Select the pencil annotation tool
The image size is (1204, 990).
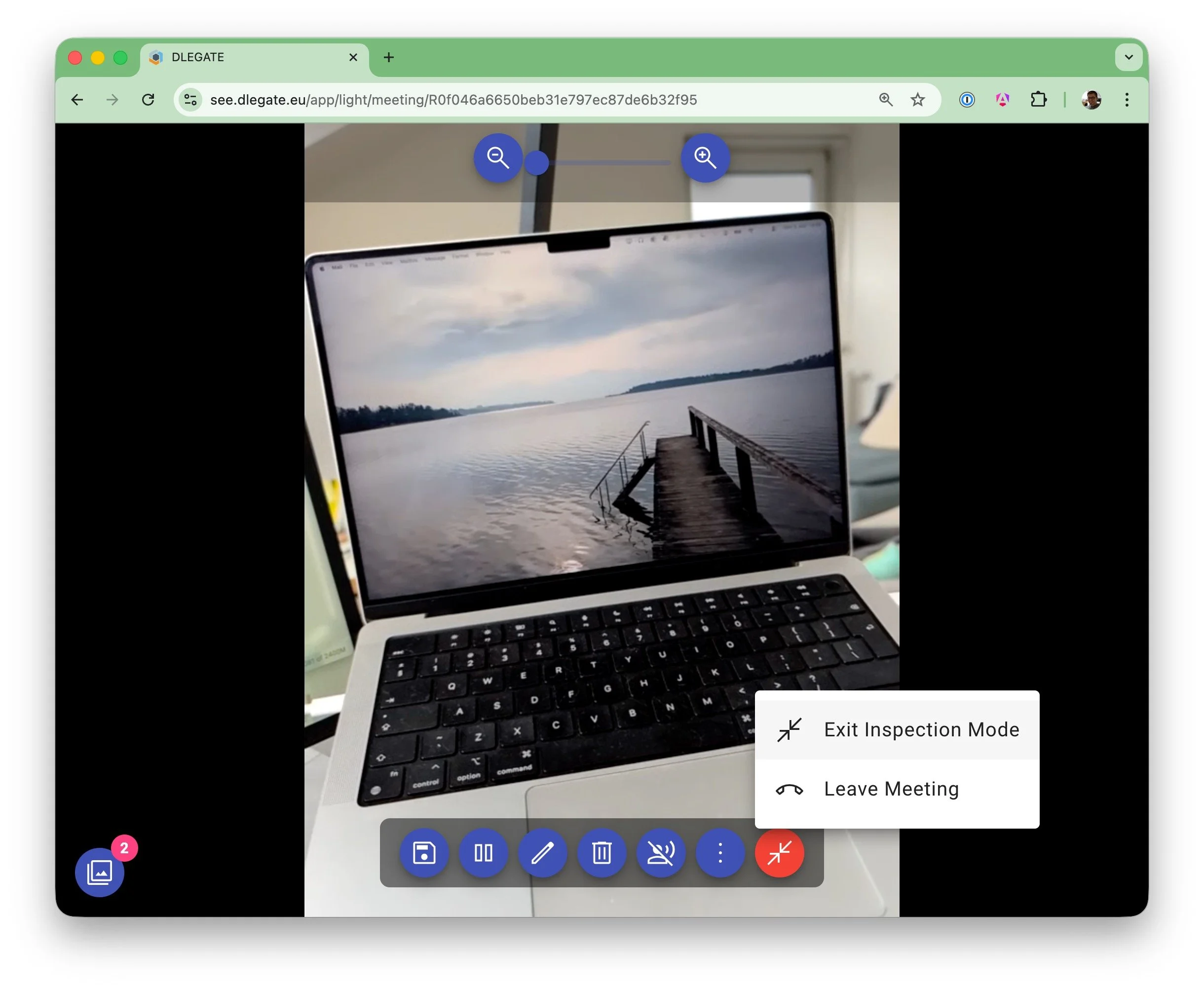click(x=543, y=853)
